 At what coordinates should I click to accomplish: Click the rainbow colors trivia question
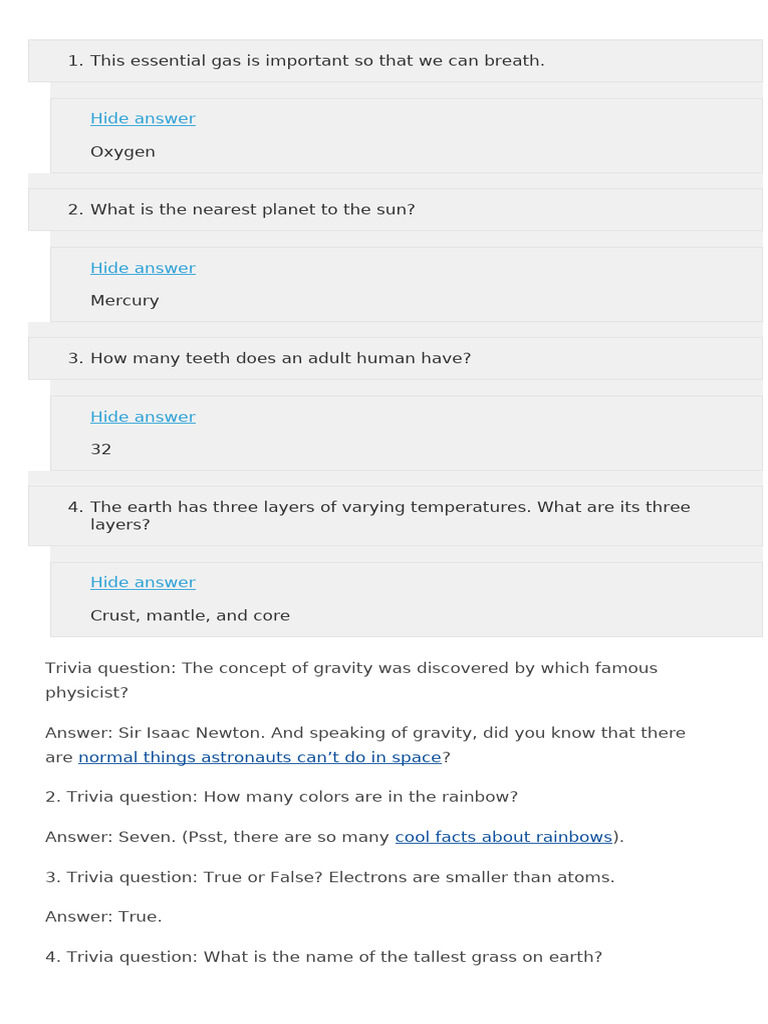[281, 797]
